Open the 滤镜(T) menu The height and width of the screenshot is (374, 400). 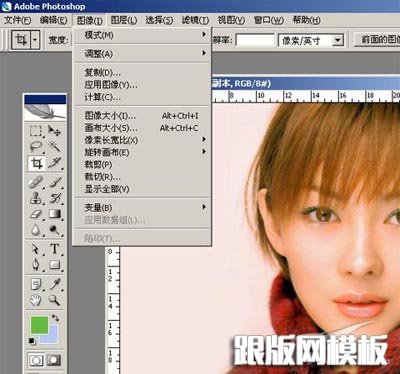pyautogui.click(x=195, y=20)
